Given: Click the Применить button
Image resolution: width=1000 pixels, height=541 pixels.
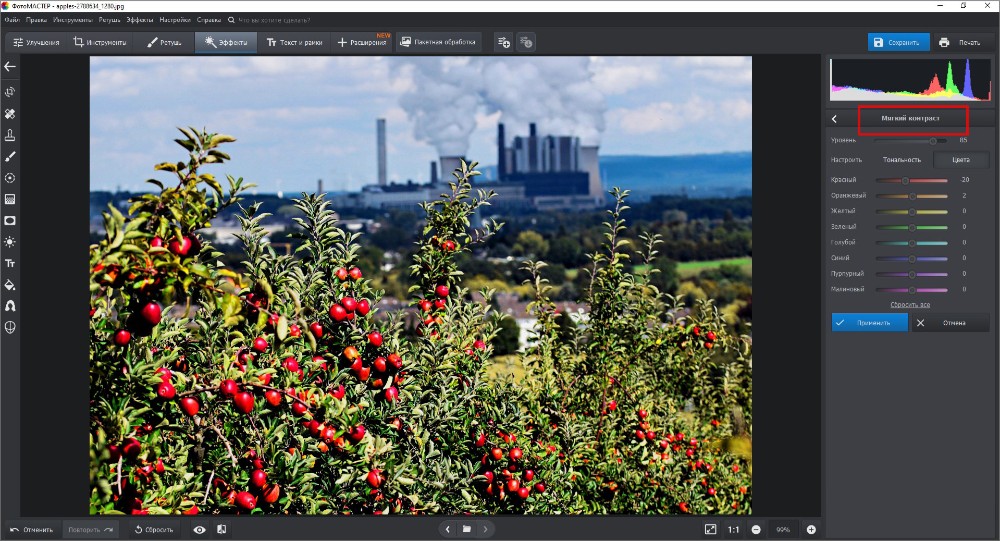Looking at the screenshot, I should 869,323.
